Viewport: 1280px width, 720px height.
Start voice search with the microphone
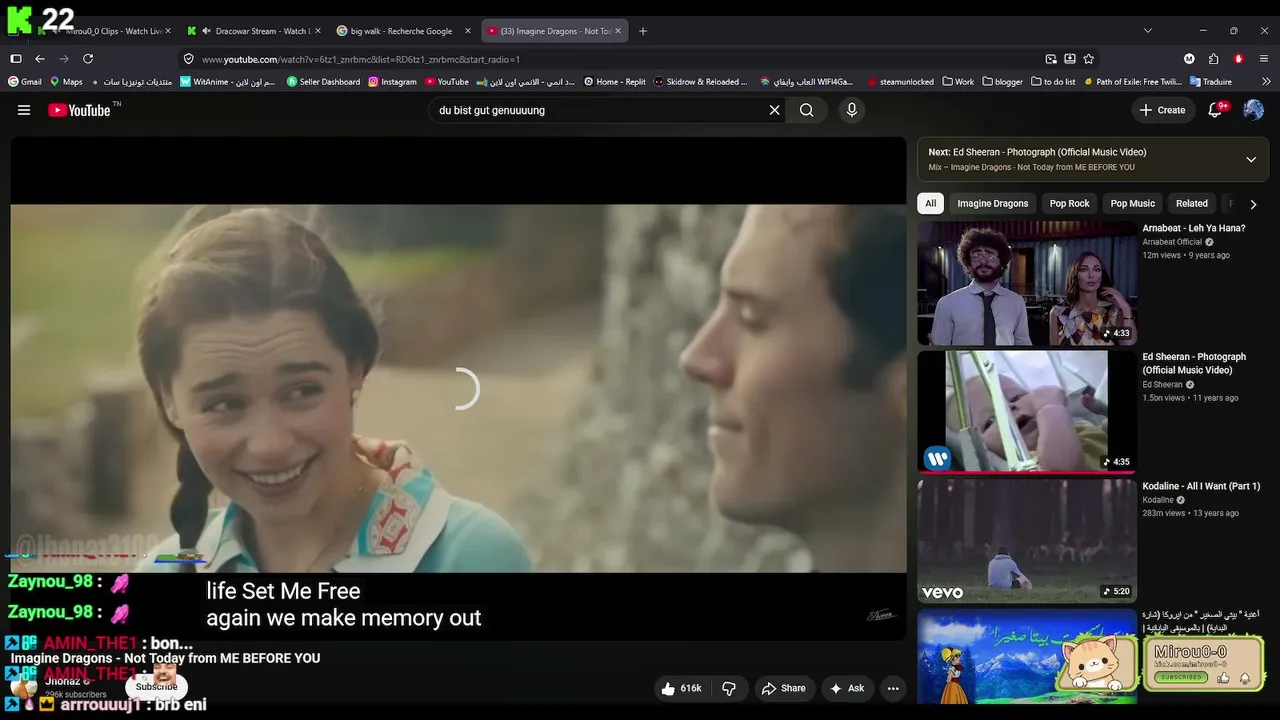pos(852,110)
